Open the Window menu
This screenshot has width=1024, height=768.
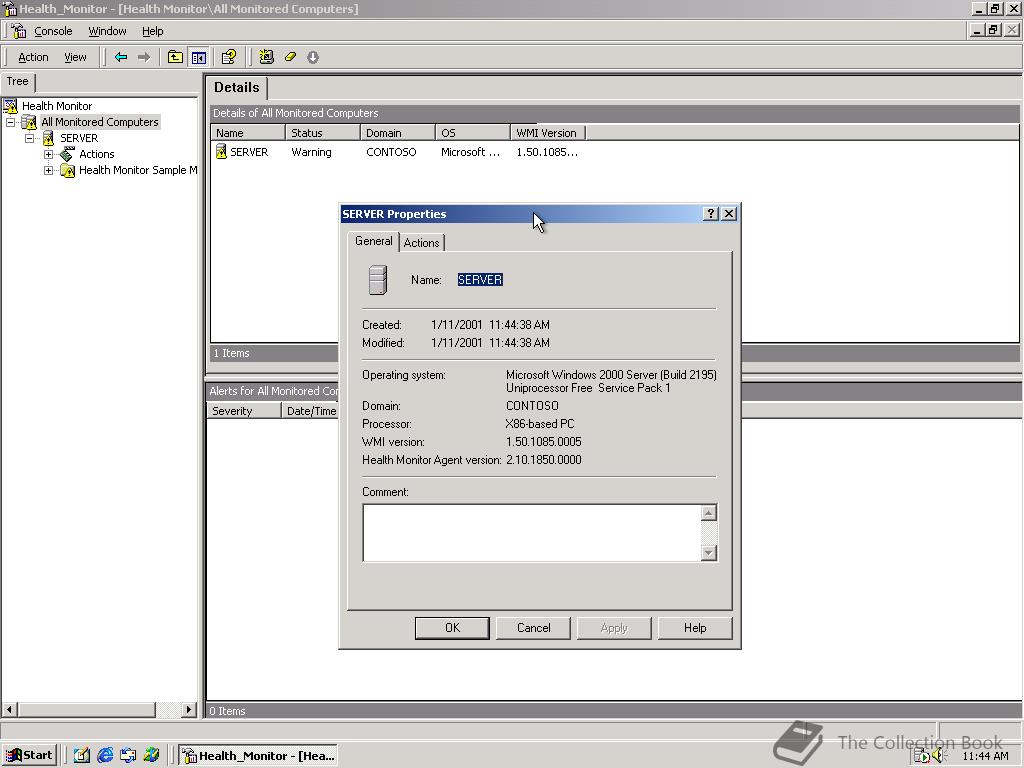[x=107, y=31]
